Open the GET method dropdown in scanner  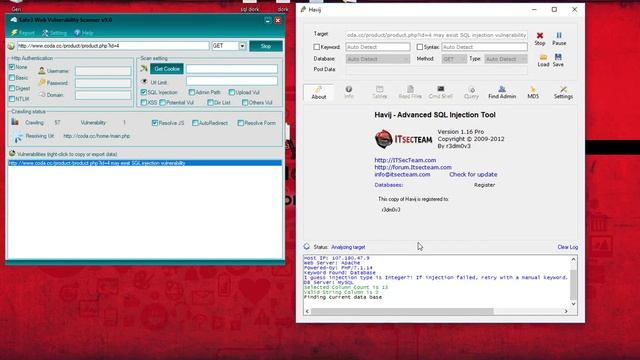[242, 46]
